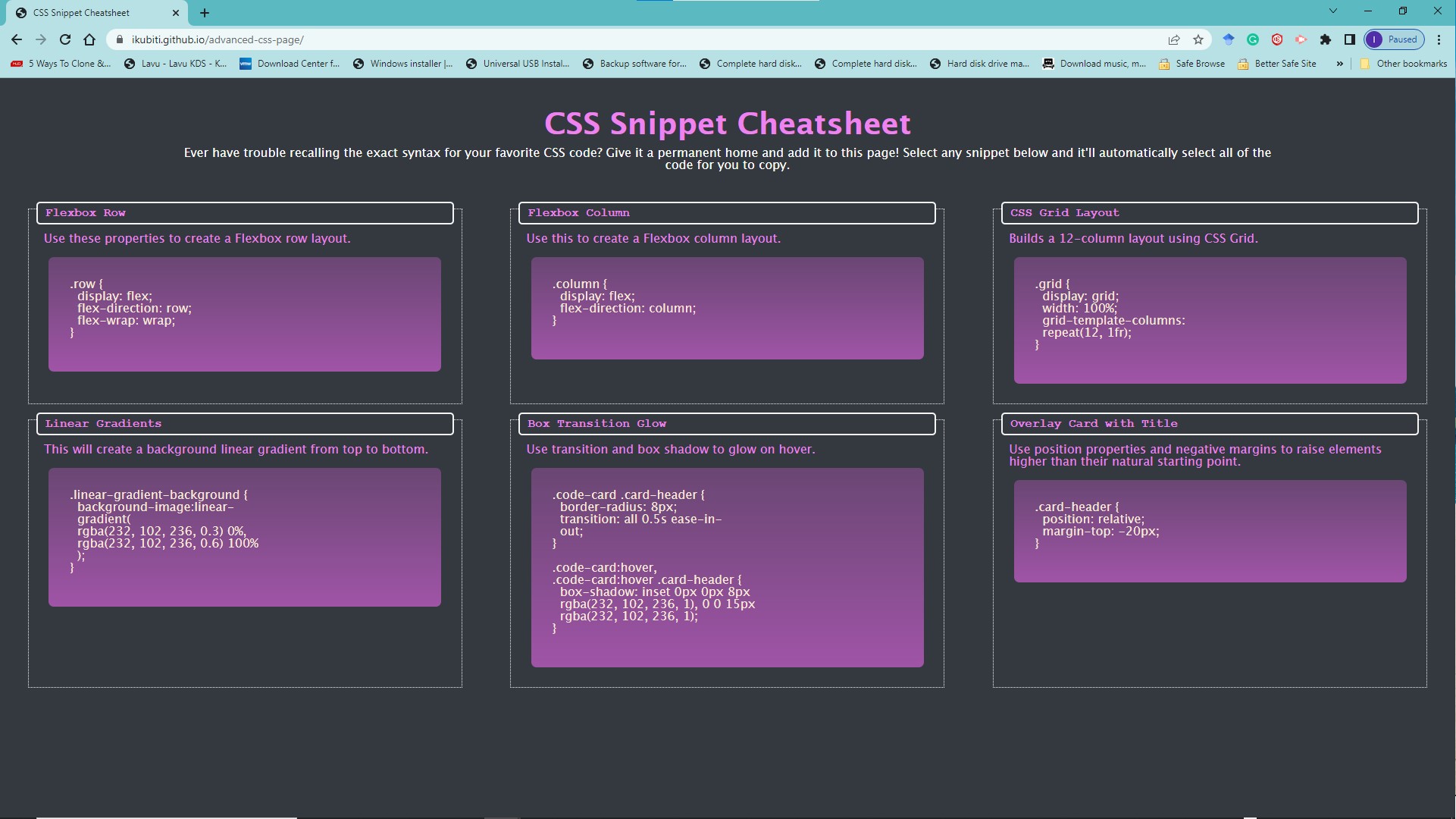Go back using the browser back arrow
Viewport: 1456px width, 819px height.
pyautogui.click(x=17, y=39)
